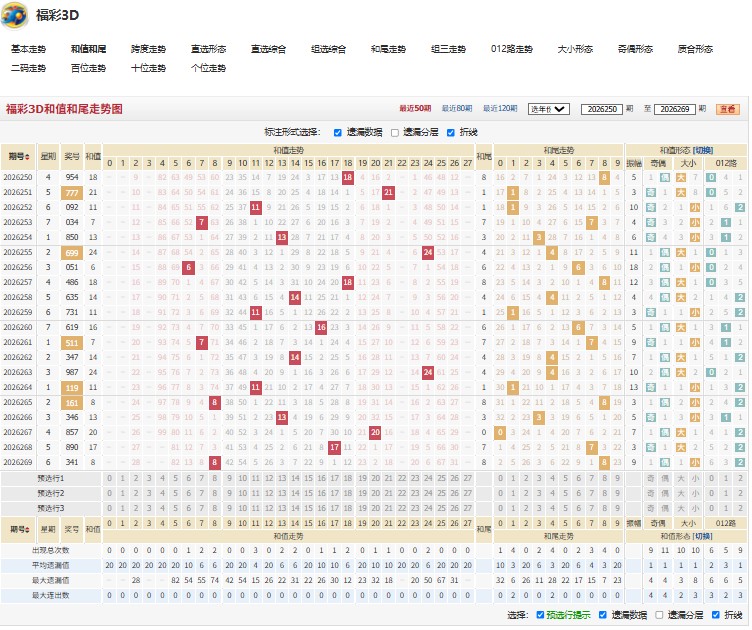Image resolution: width=752 pixels, height=630 pixels.
Task: Toggle top 折线 checkbox
Action: pos(450,133)
